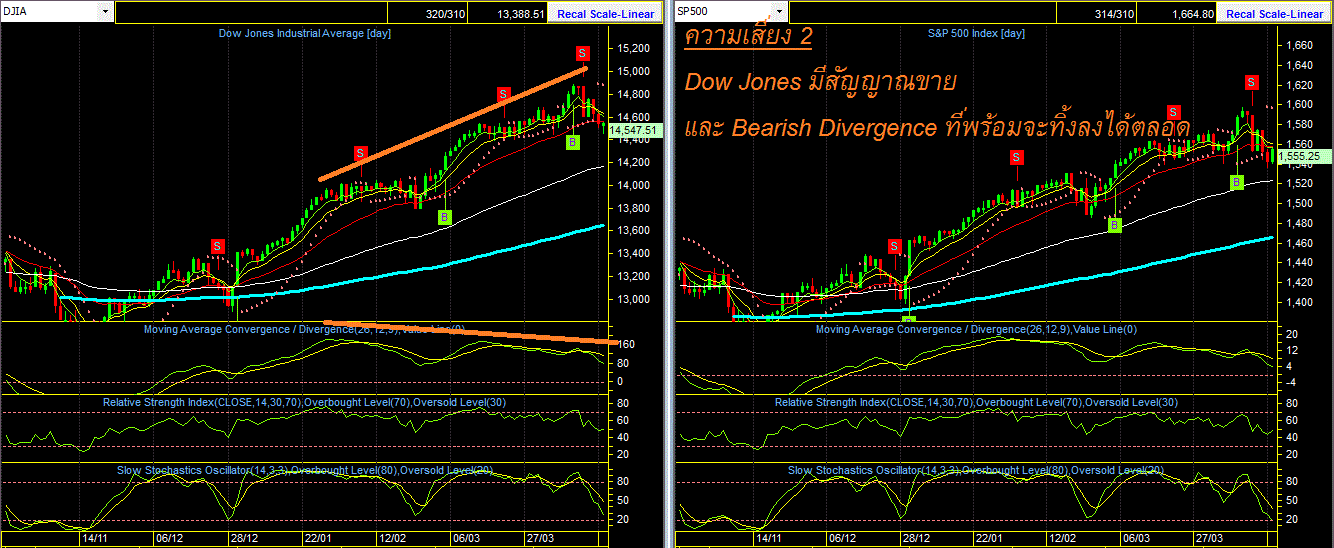The height and width of the screenshot is (548, 1334).
Task: Open the SP500 symbol dropdown
Action: (780, 12)
